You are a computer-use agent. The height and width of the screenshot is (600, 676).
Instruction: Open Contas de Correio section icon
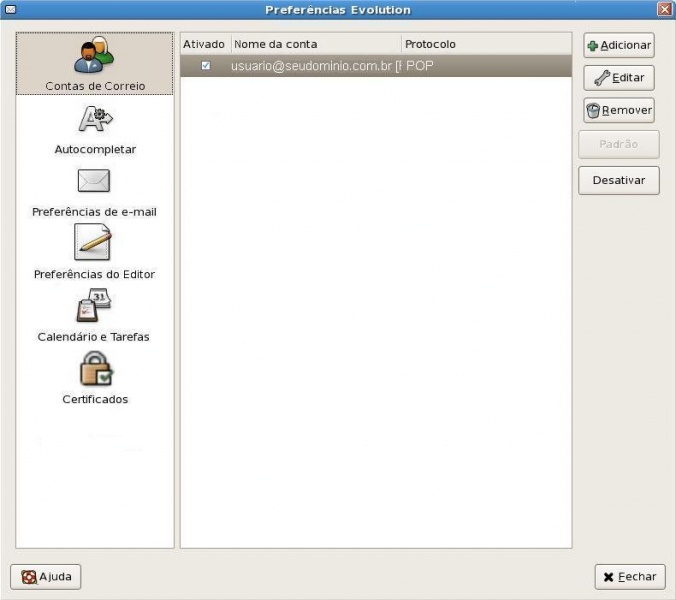click(x=94, y=54)
